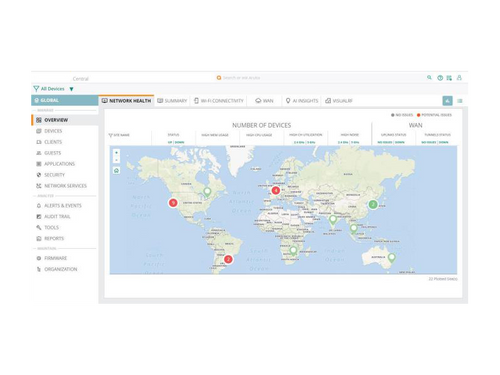The image size is (500, 375).
Task: Open Network Services in the sidebar
Action: pos(61,186)
